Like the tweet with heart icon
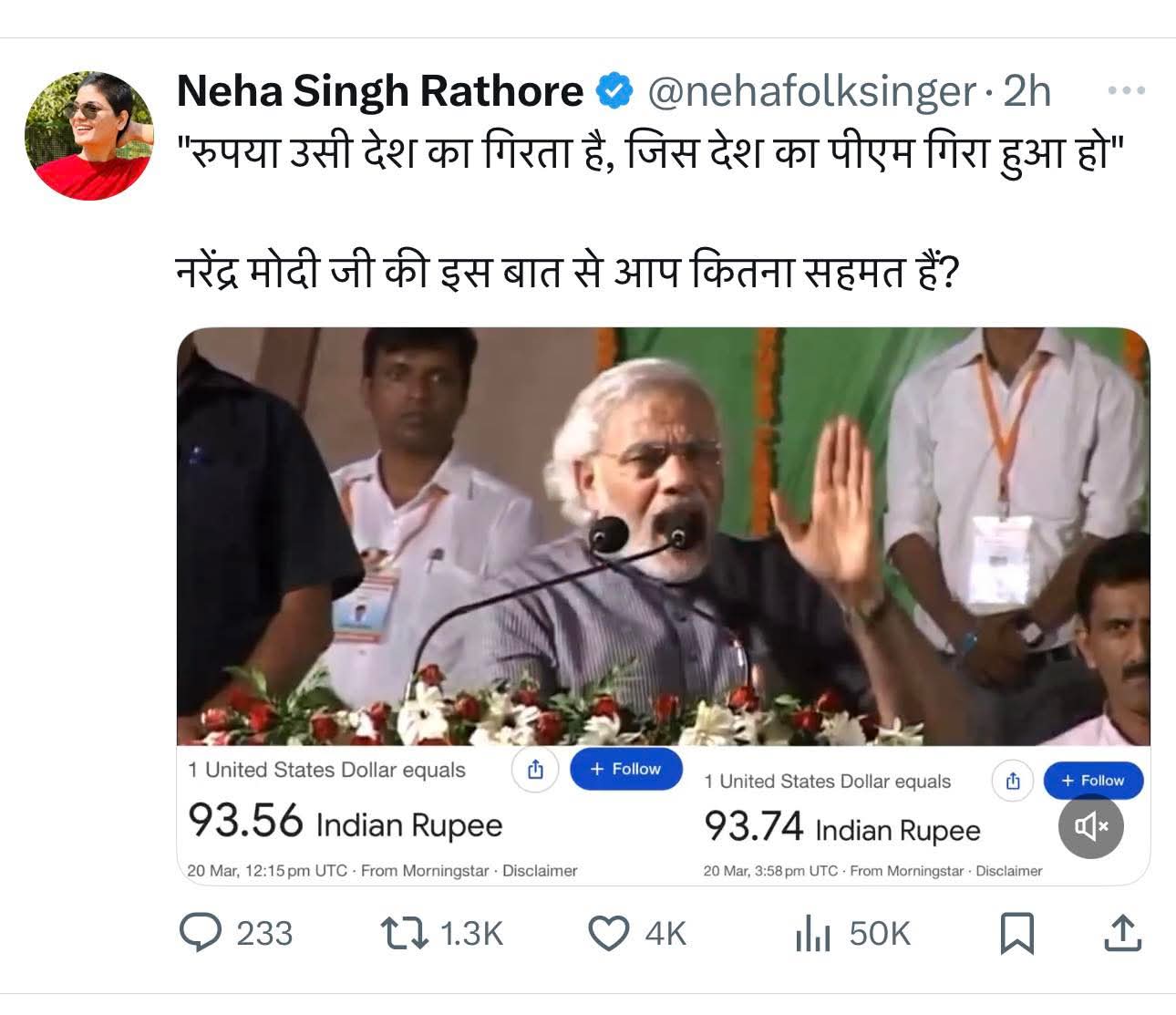The height and width of the screenshot is (1015, 1176). tap(608, 933)
